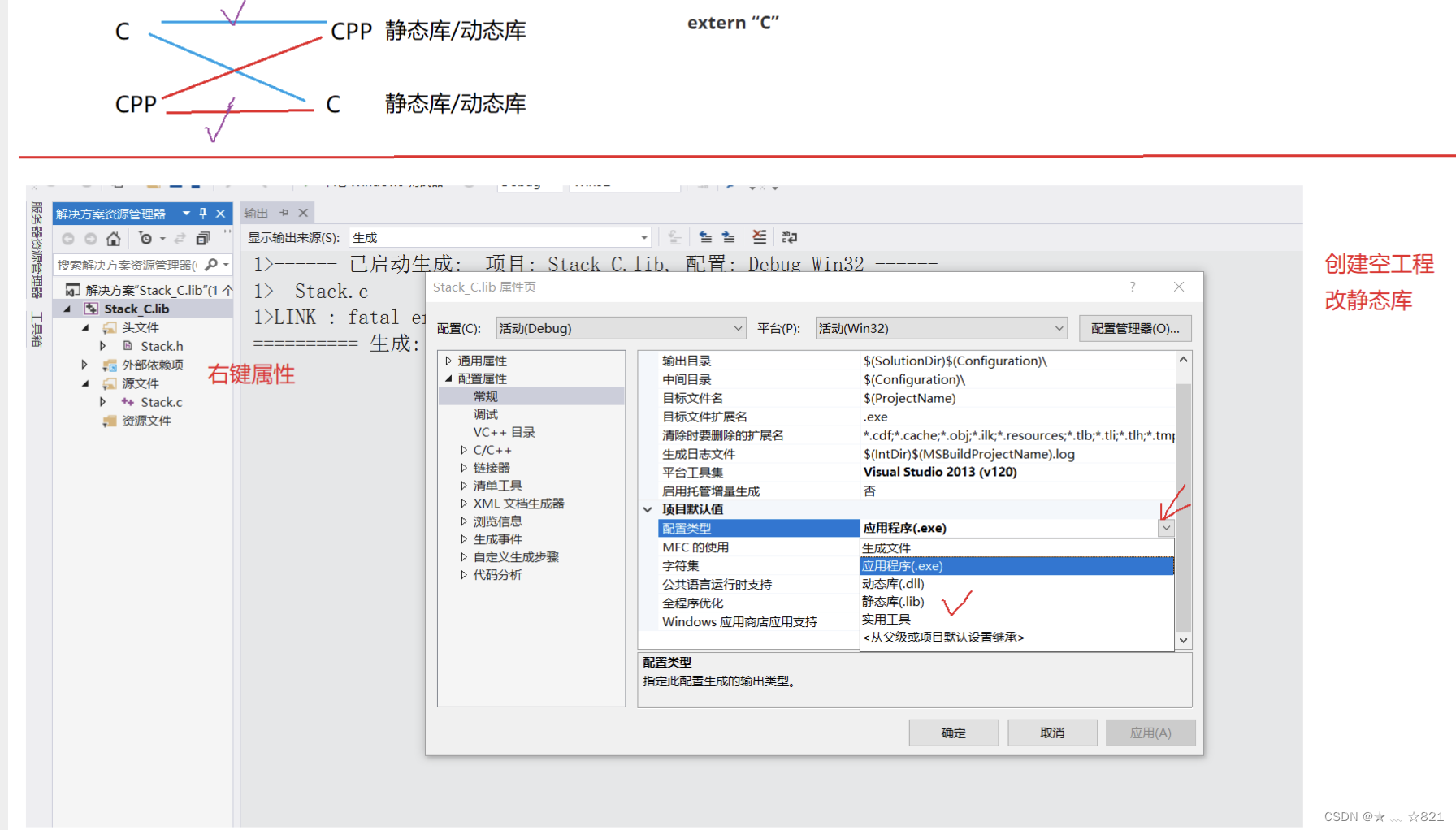The width and height of the screenshot is (1456, 830).
Task: Click the 取消 button
Action: [x=1052, y=733]
